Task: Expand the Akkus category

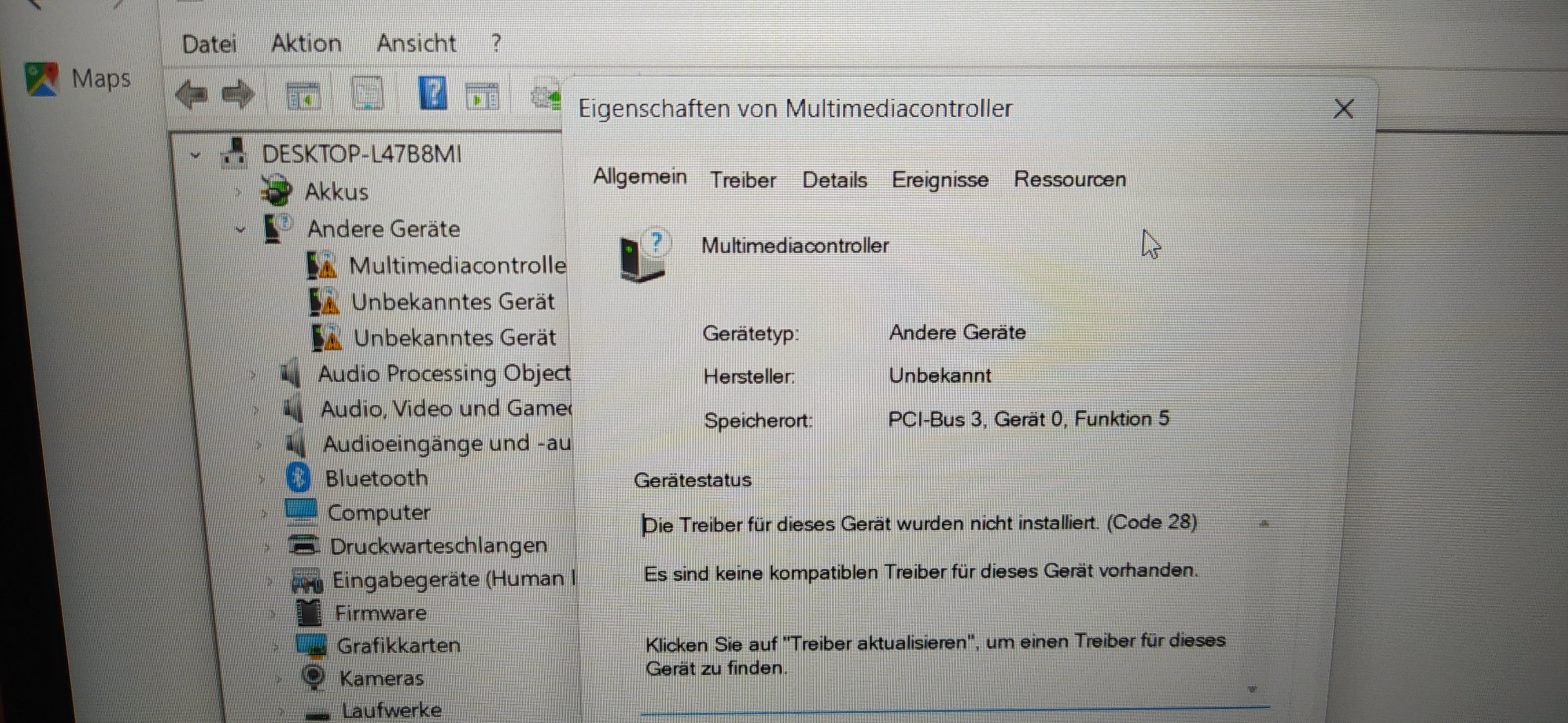Action: pyautogui.click(x=238, y=192)
